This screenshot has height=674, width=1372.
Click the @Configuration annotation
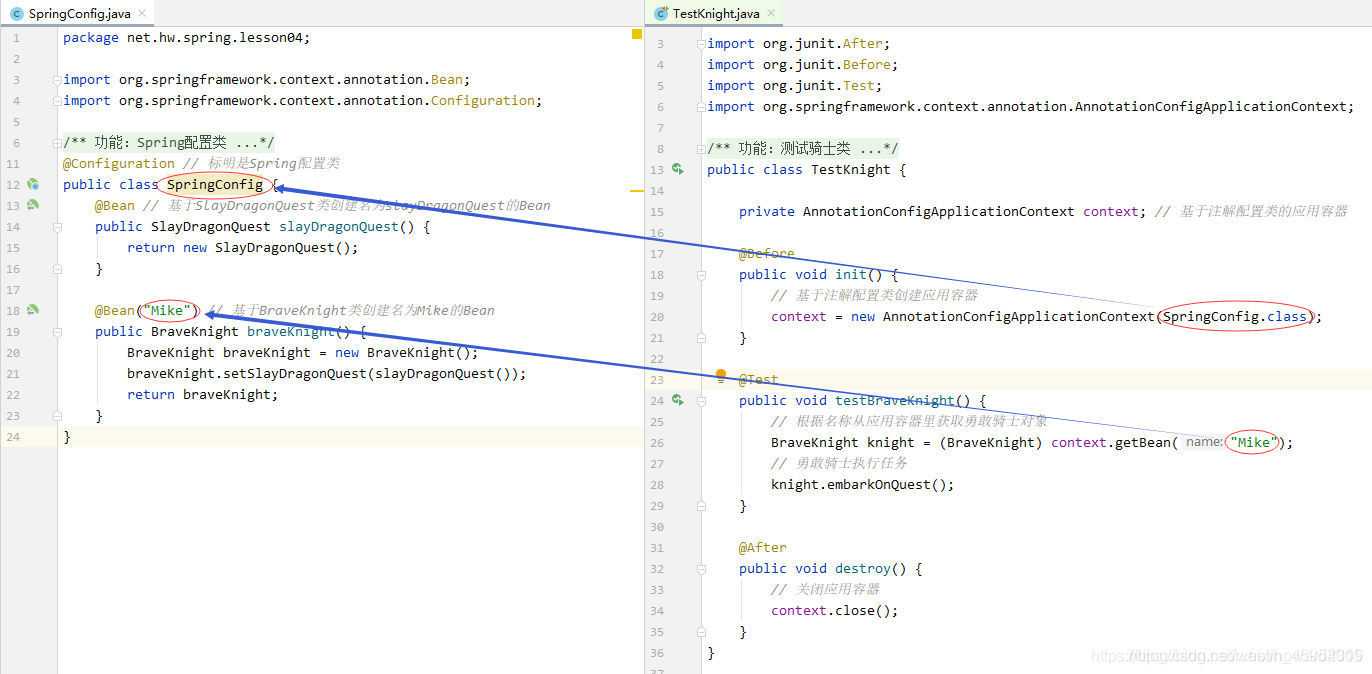[x=119, y=163]
